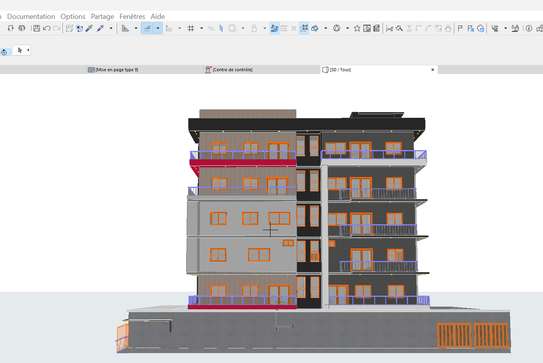
Task: Expand the Arrow tool dropdown
Action: click(x=28, y=51)
